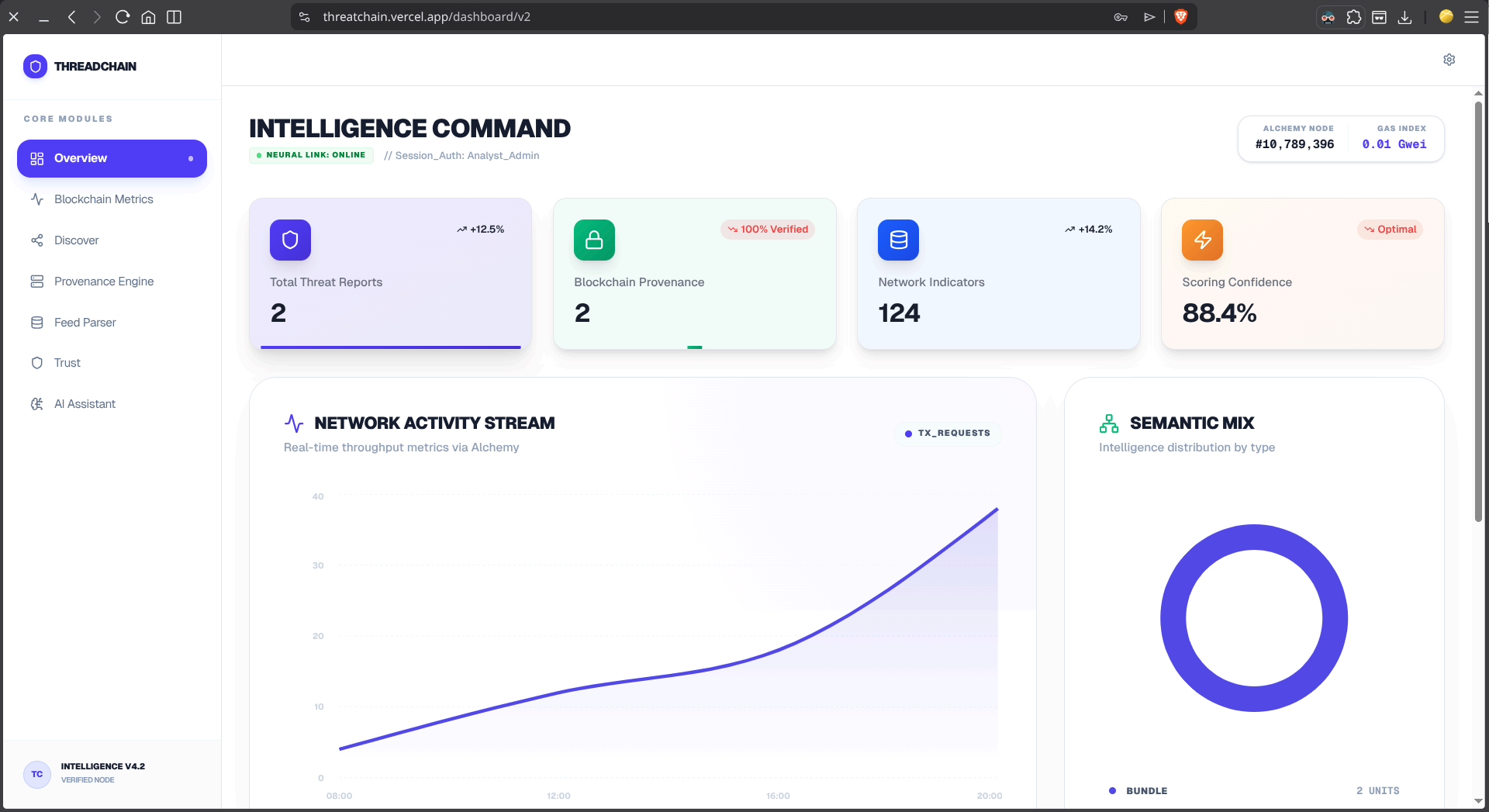Click the +12.5% trend on Total Threat Reports
Viewport: 1489px width, 812px height.
coord(481,230)
